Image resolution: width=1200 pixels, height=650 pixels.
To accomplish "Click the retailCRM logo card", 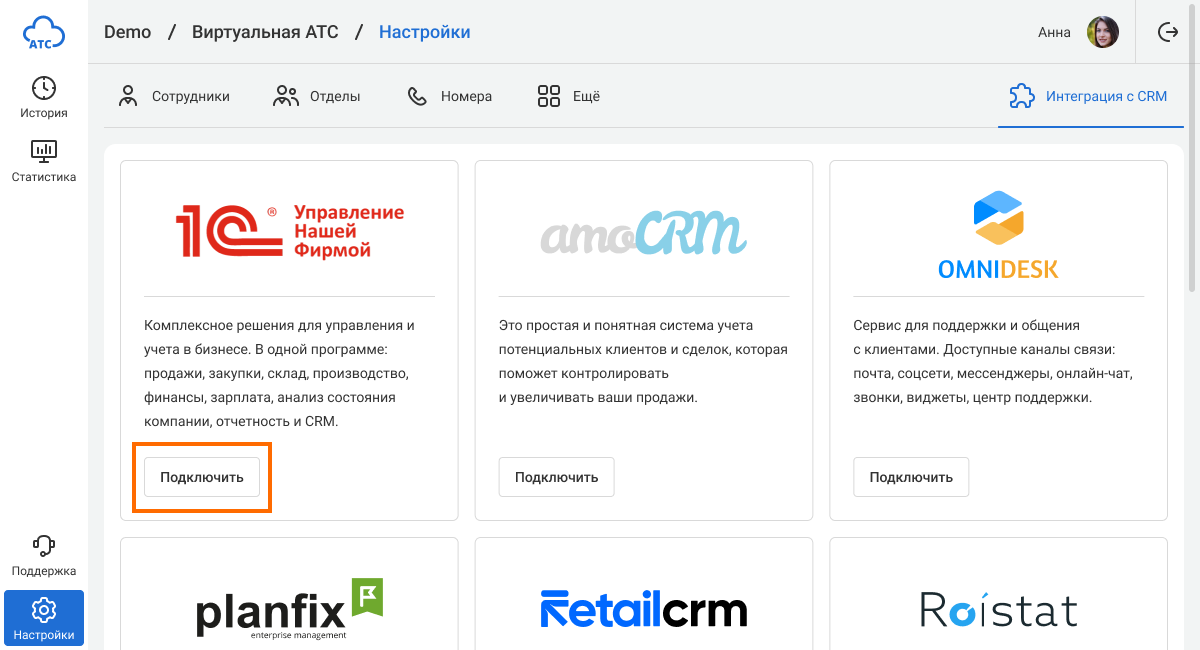I will (643, 609).
